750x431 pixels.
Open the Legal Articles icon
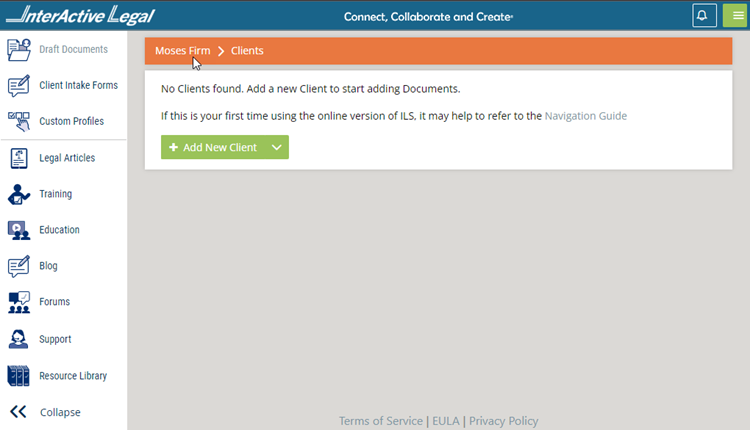pyautogui.click(x=19, y=158)
